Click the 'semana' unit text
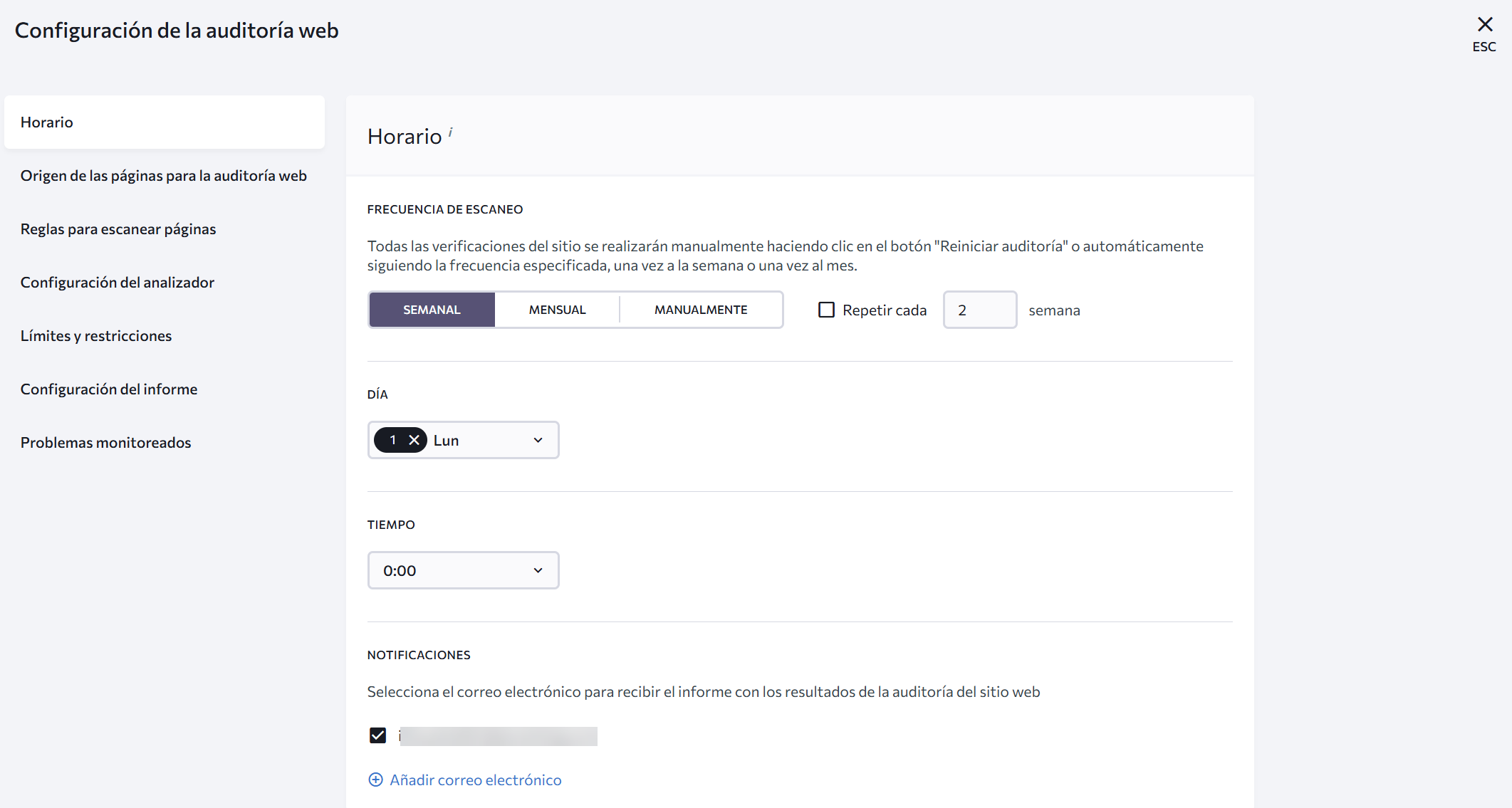1512x808 pixels. point(1054,310)
